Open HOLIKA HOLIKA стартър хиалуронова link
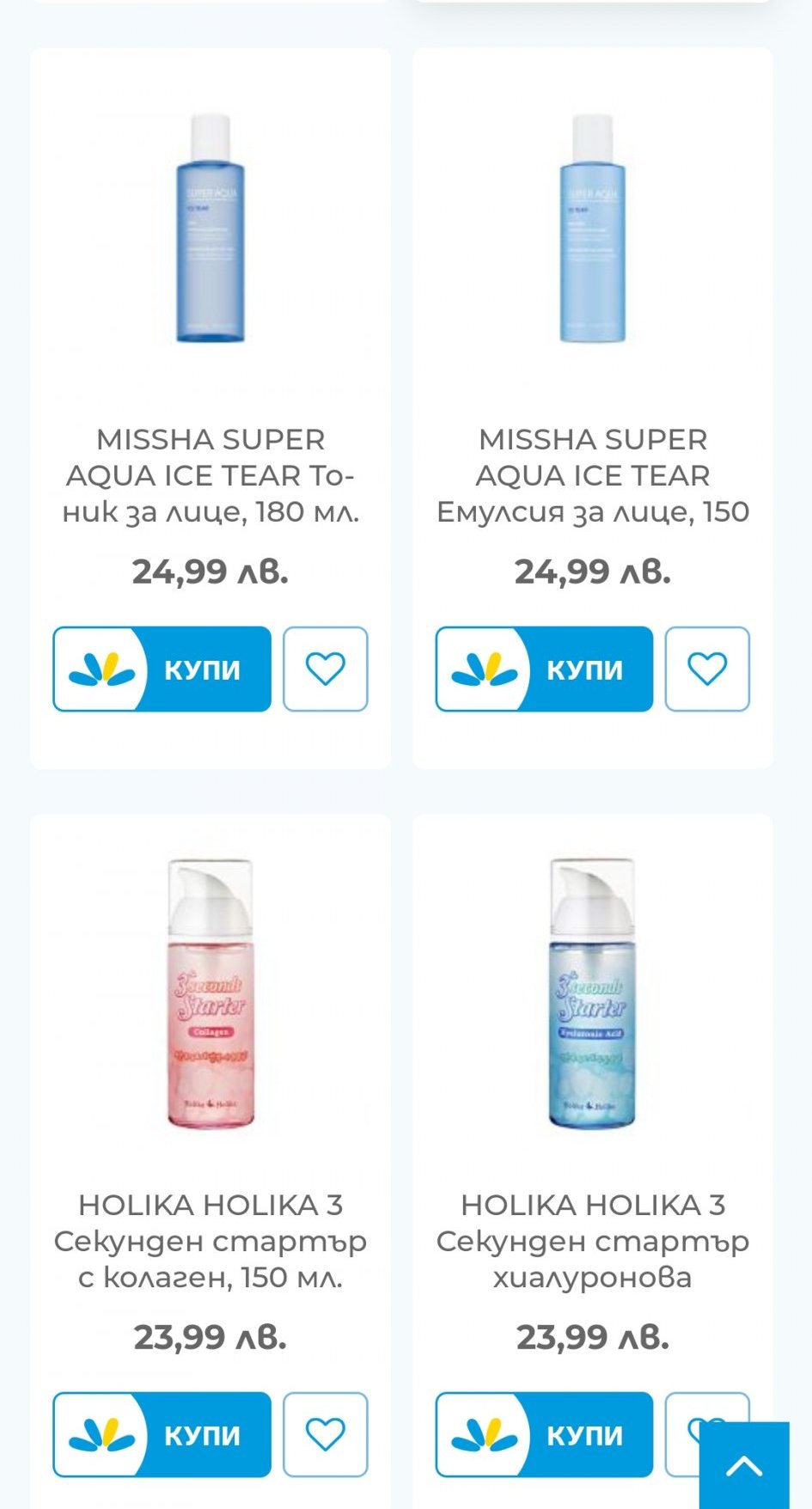This screenshot has height=1509, width=812. 593,1241
